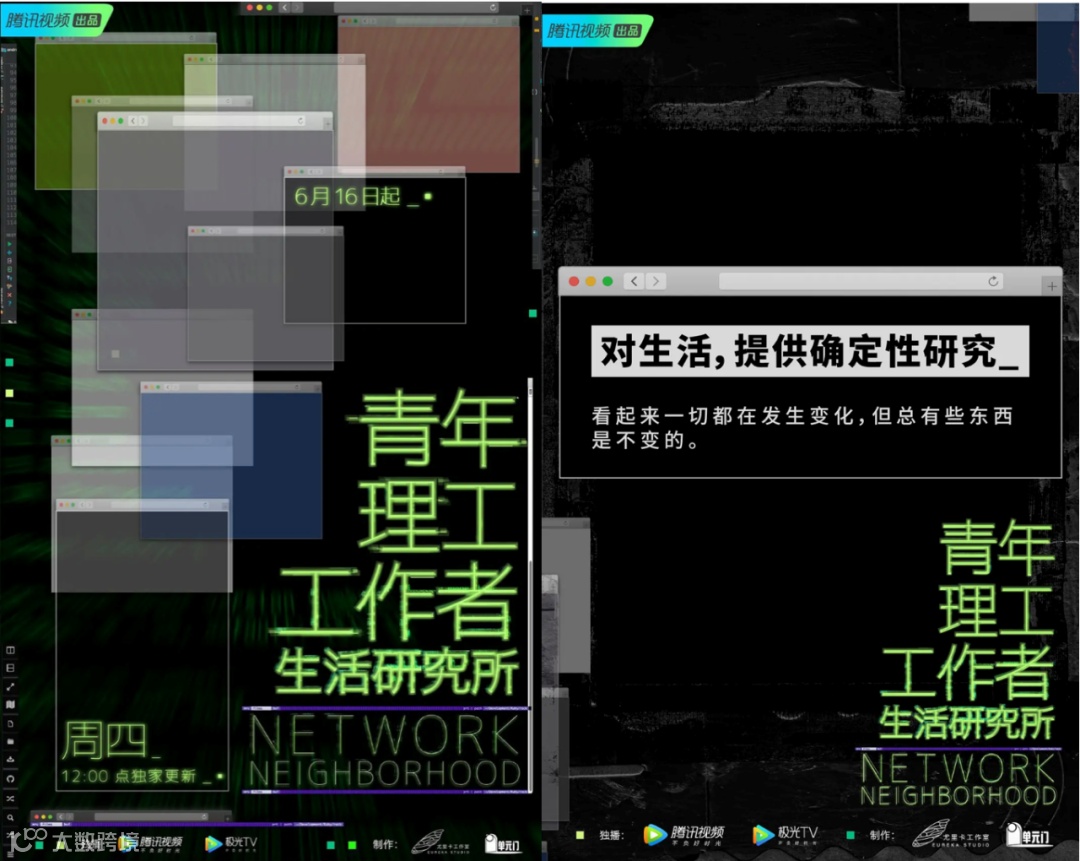Viewport: 1080px width, 861px height.
Task: Click the diagonal expand arrow icon in sidebar
Action: coord(10,686)
